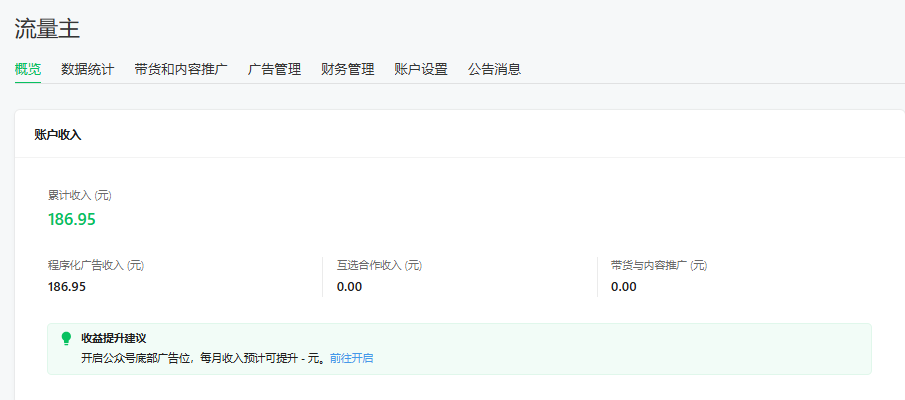Select the 广告管理 tab

coord(274,69)
